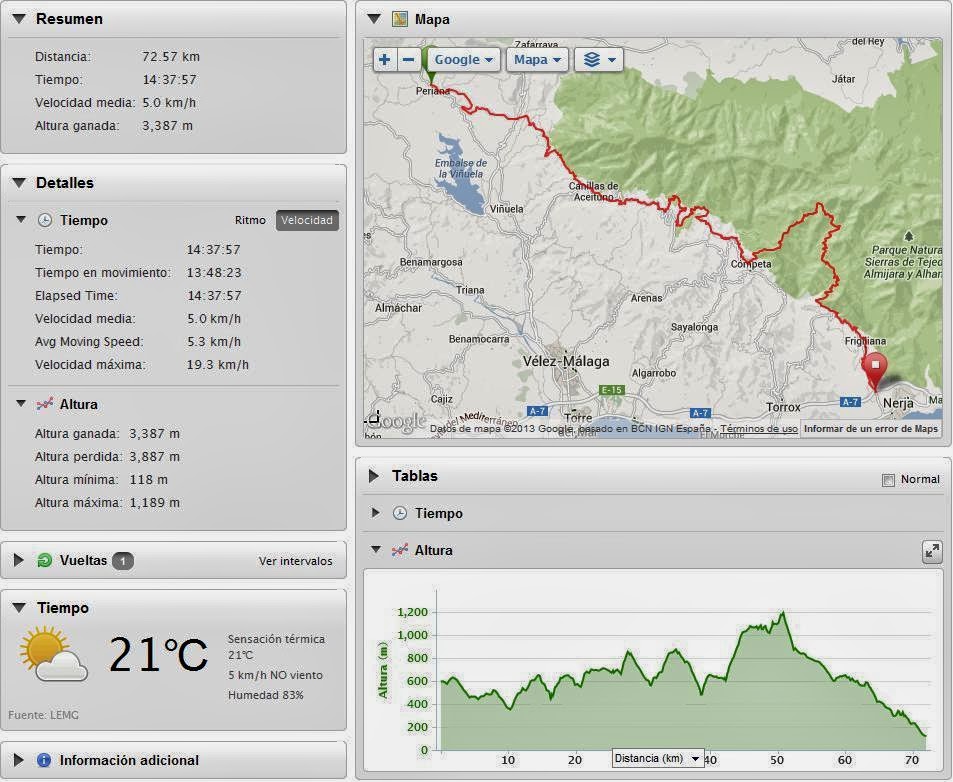
Task: Zoom in on the map with plus button
Action: point(384,60)
